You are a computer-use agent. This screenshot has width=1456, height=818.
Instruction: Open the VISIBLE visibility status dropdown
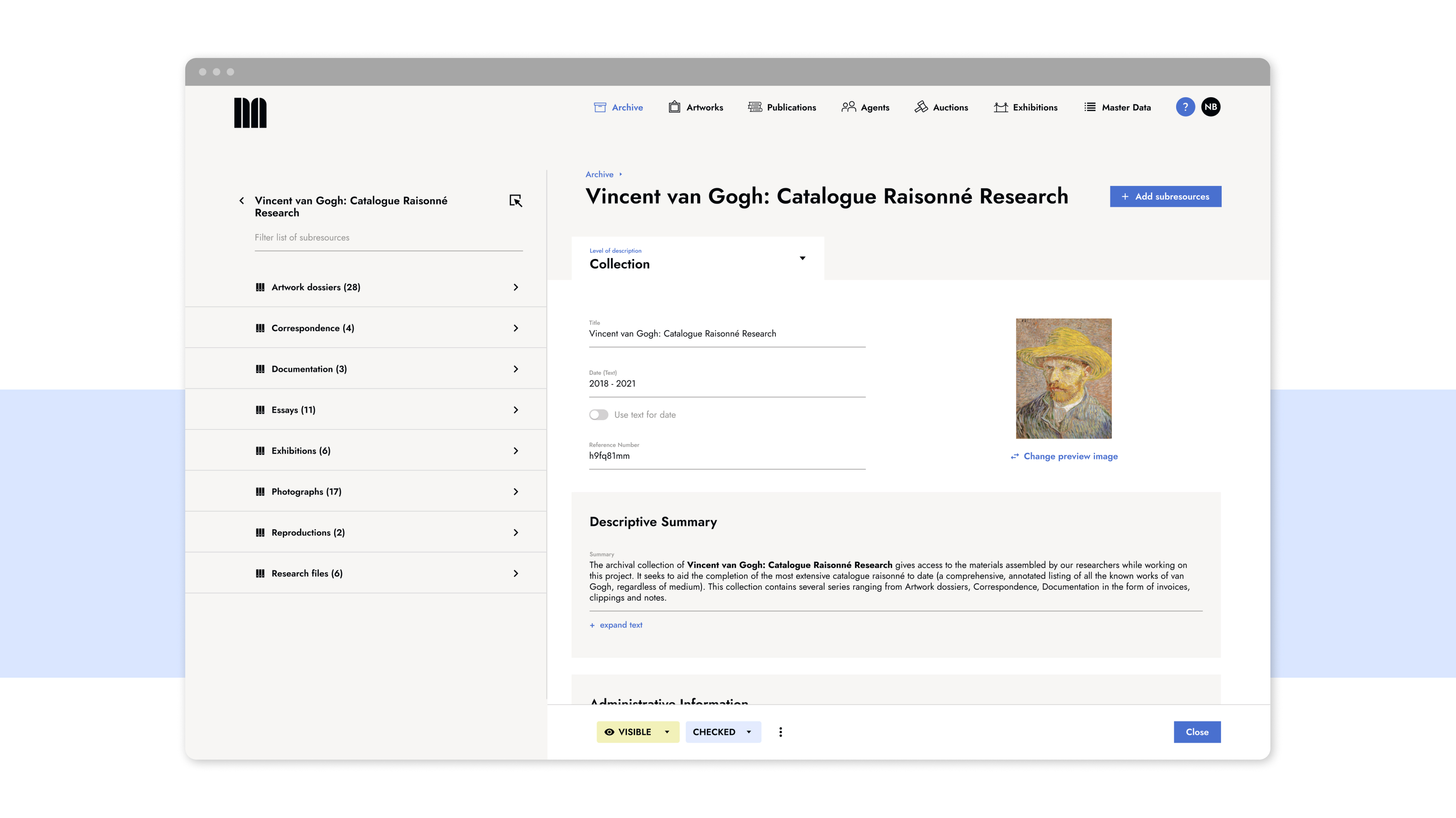(638, 732)
